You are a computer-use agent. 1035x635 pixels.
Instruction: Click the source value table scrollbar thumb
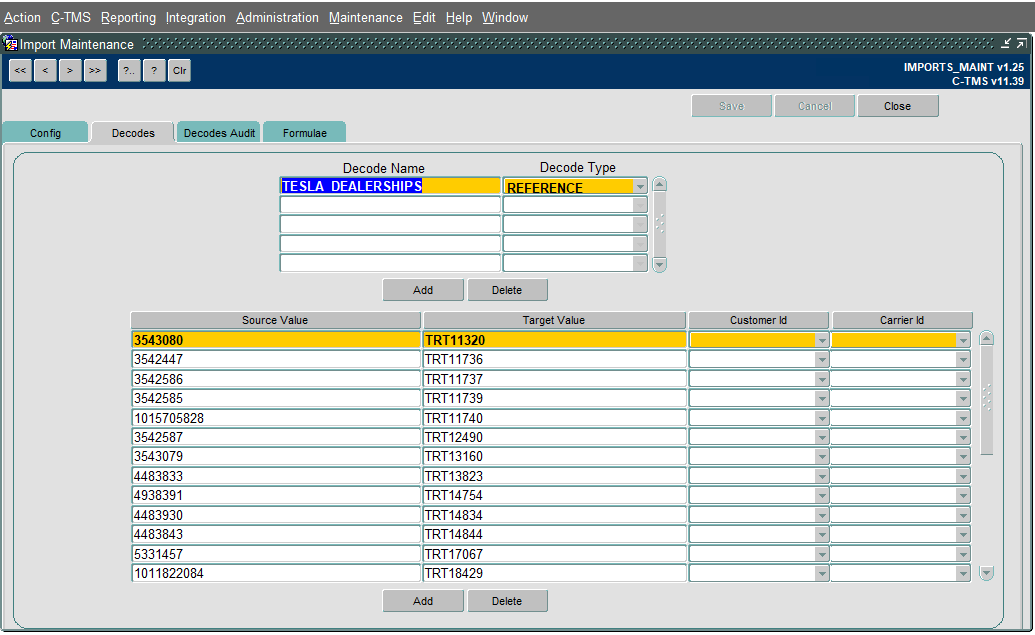click(x=987, y=400)
